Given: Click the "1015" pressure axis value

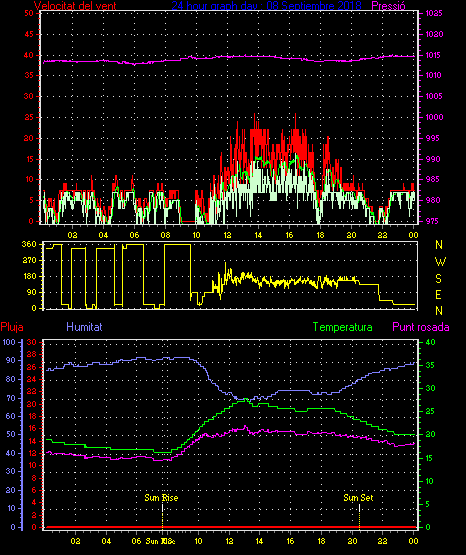Looking at the screenshot, I should tap(434, 55).
